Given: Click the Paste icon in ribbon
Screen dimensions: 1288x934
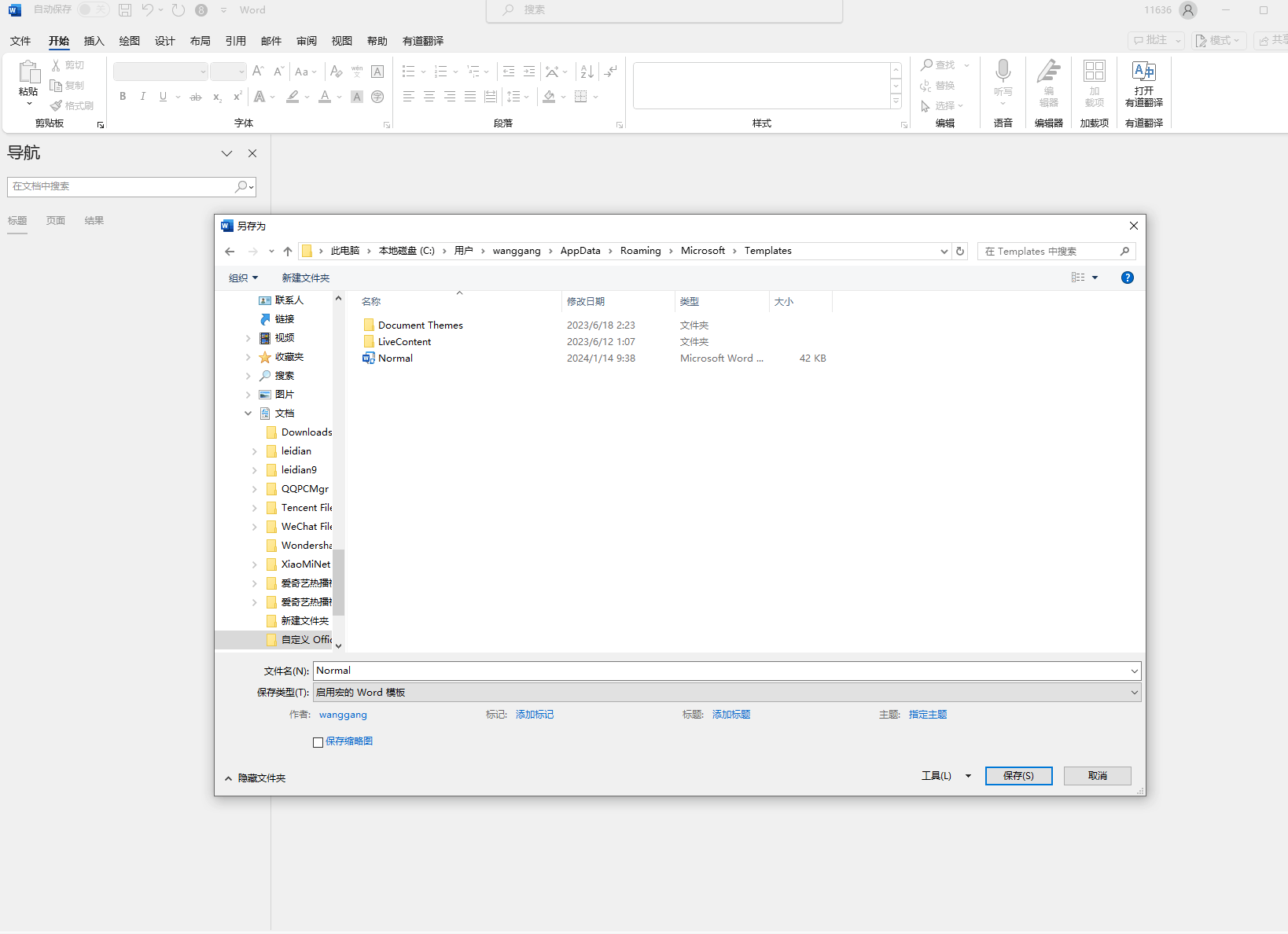Looking at the screenshot, I should pyautogui.click(x=28, y=72).
